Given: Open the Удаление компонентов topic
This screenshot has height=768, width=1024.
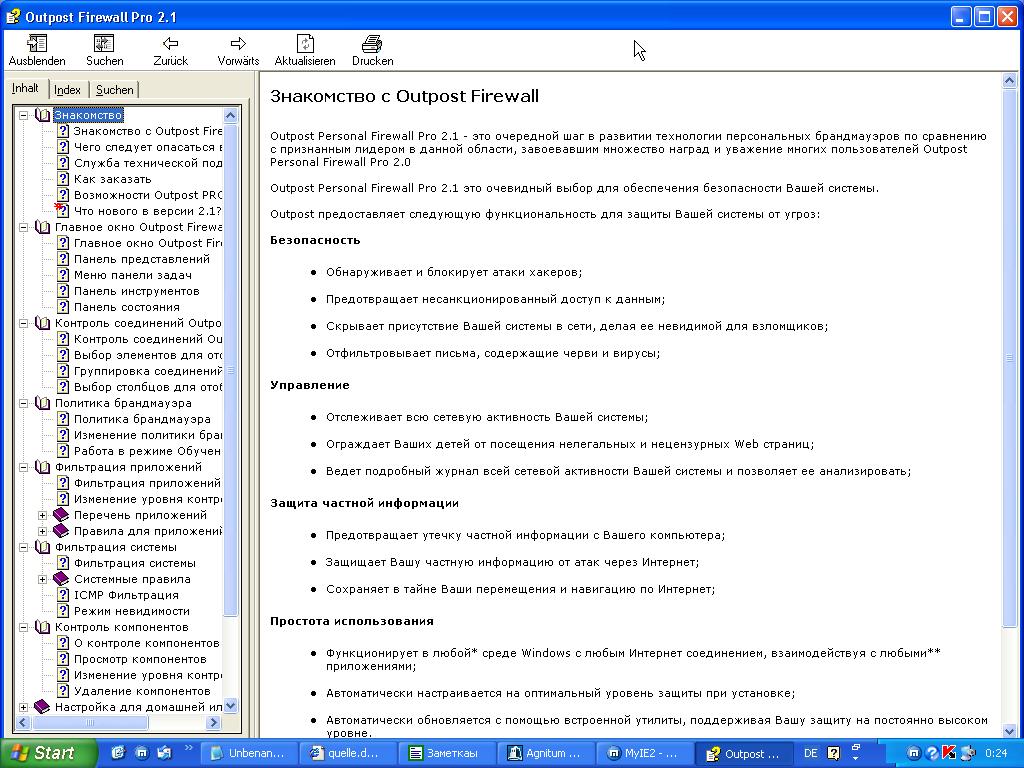Looking at the screenshot, I should 142,691.
